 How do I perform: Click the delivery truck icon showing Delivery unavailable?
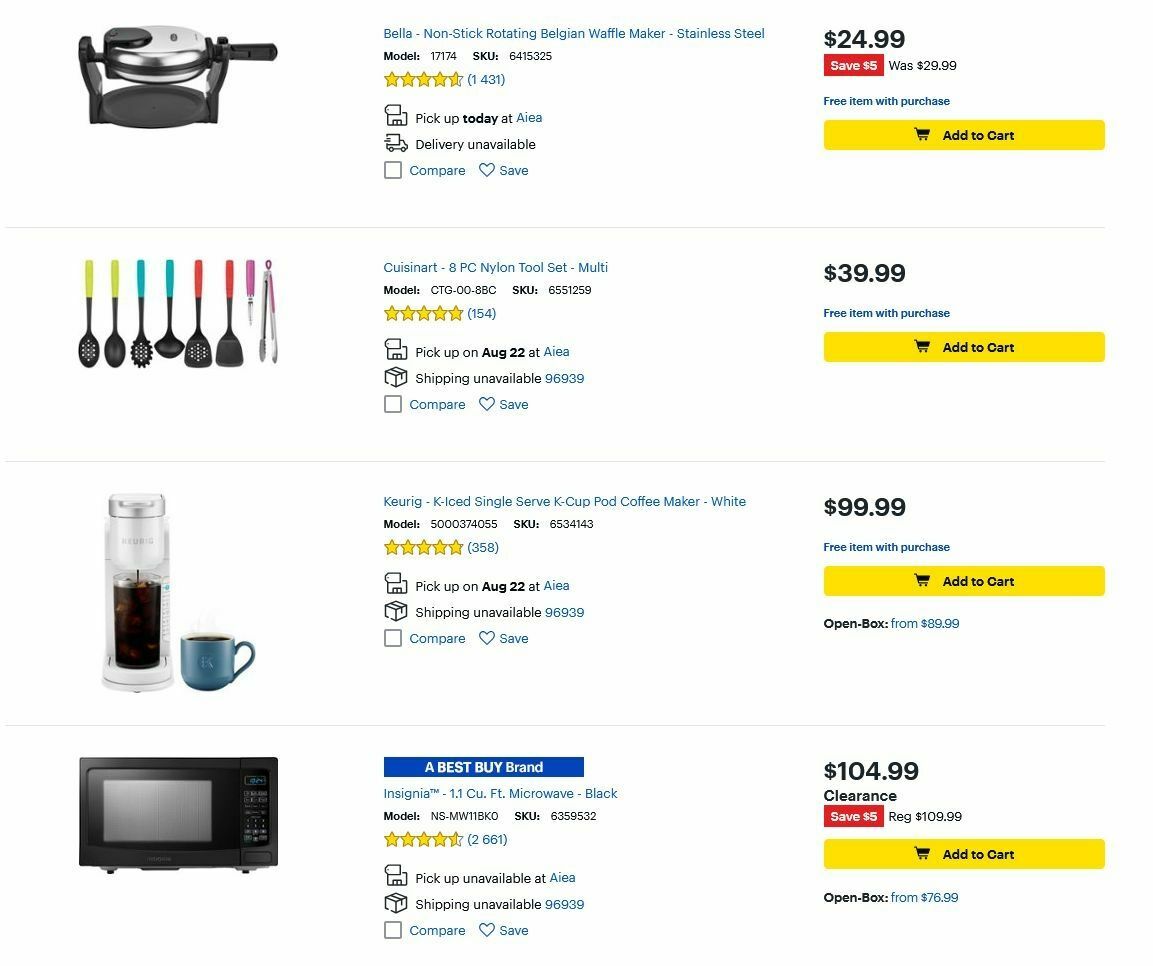coord(395,142)
